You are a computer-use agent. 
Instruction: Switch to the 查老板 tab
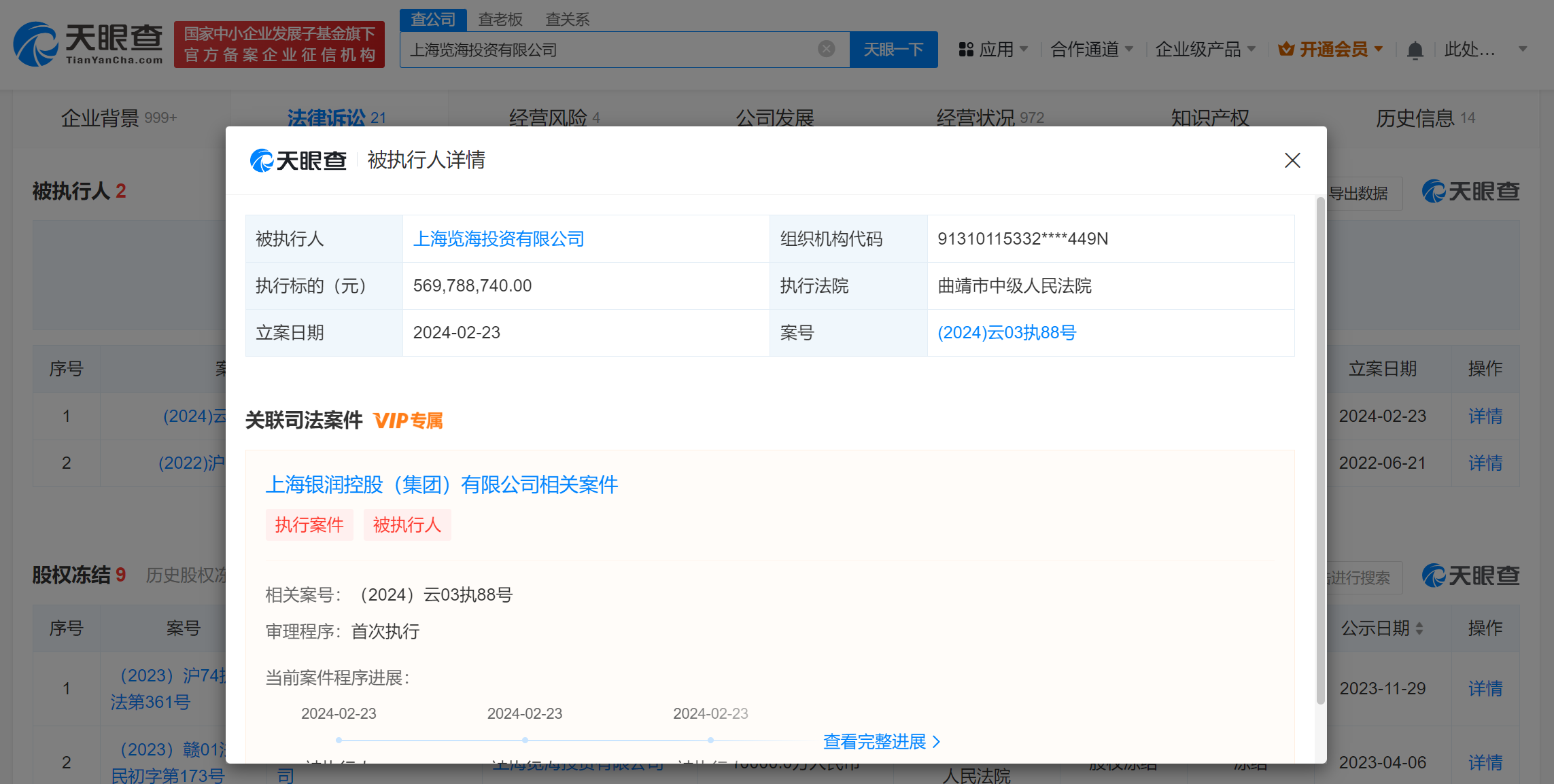(x=500, y=18)
